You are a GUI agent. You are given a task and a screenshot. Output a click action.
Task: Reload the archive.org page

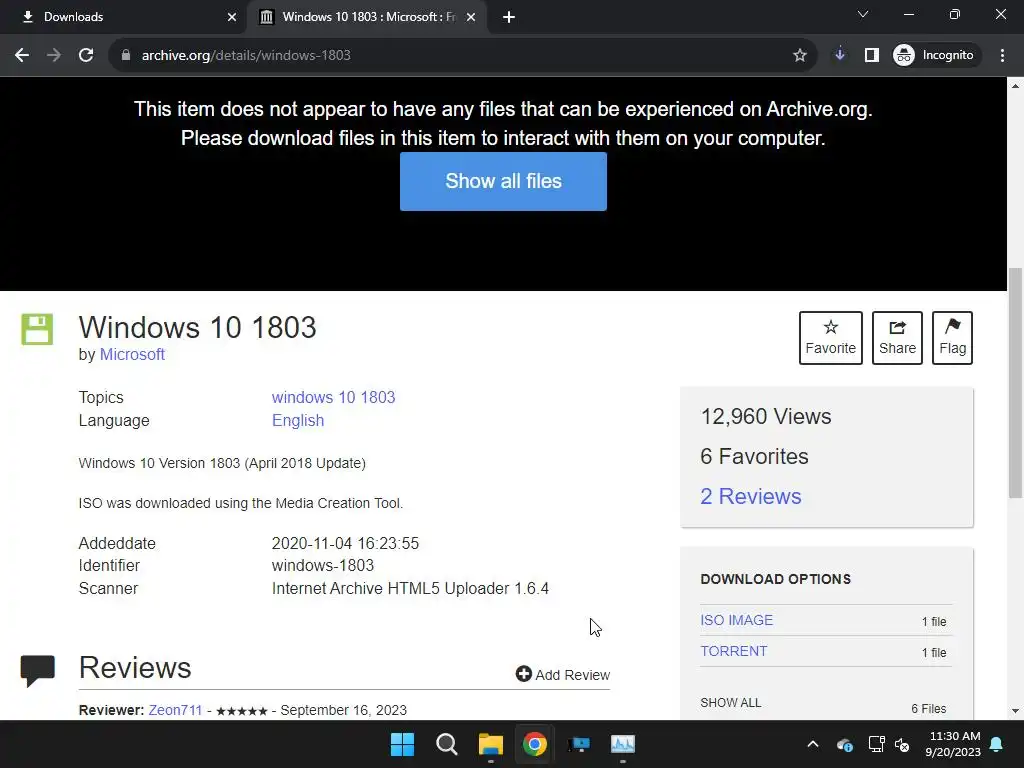[86, 56]
